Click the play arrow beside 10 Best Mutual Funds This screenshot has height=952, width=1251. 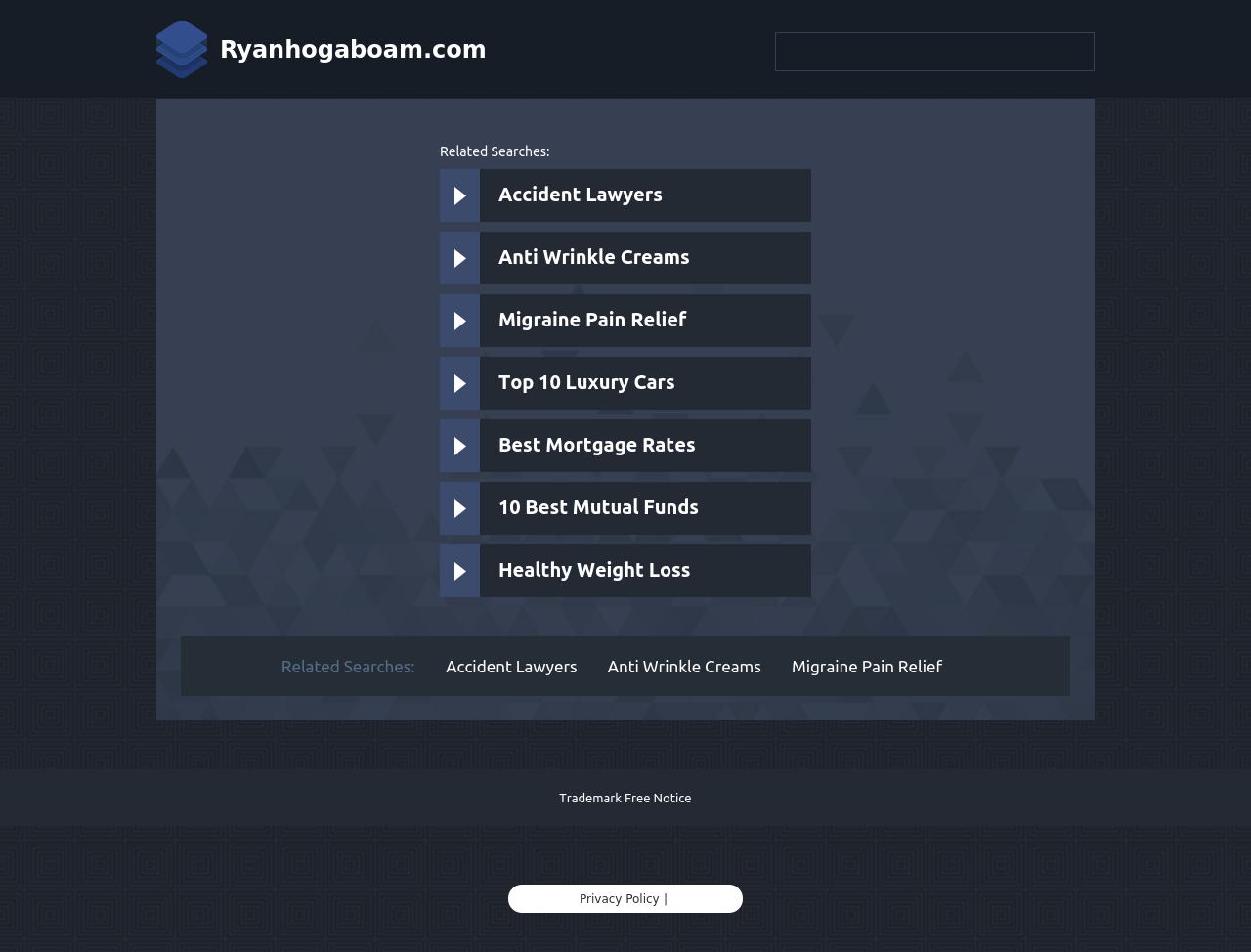[459, 508]
